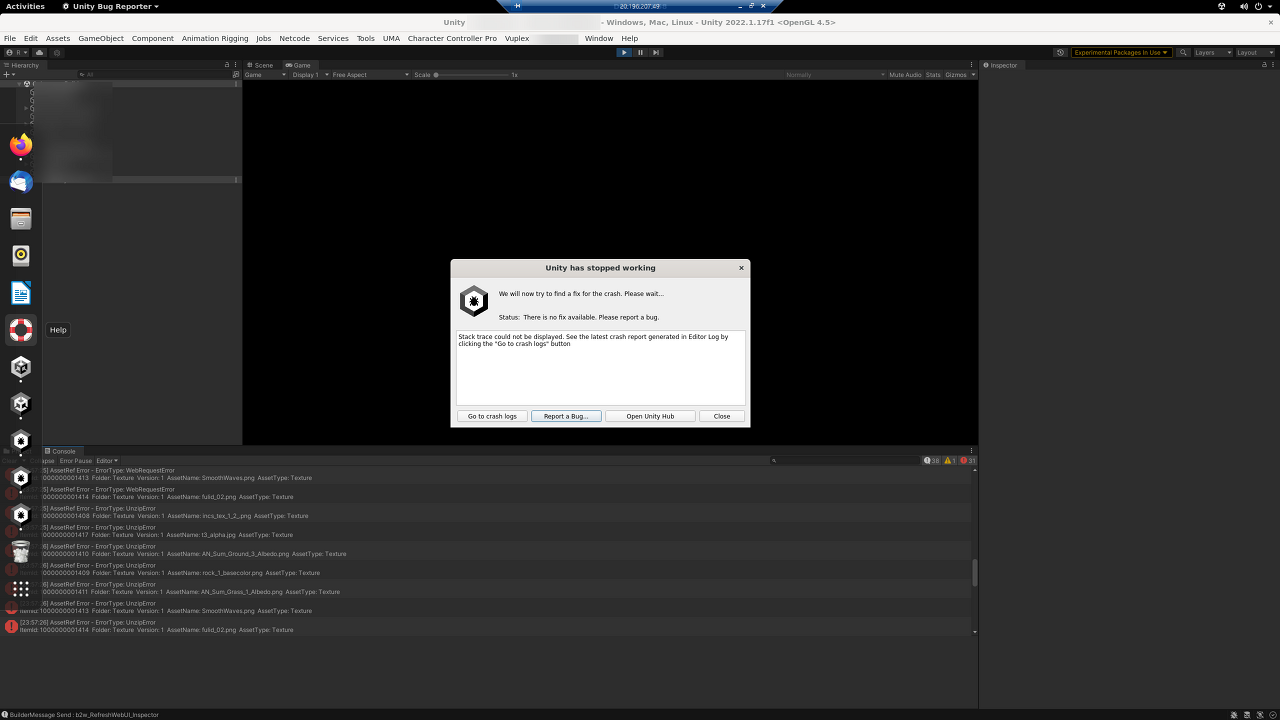
Task: Toggle Error Pause in Console
Action: pyautogui.click(x=75, y=461)
